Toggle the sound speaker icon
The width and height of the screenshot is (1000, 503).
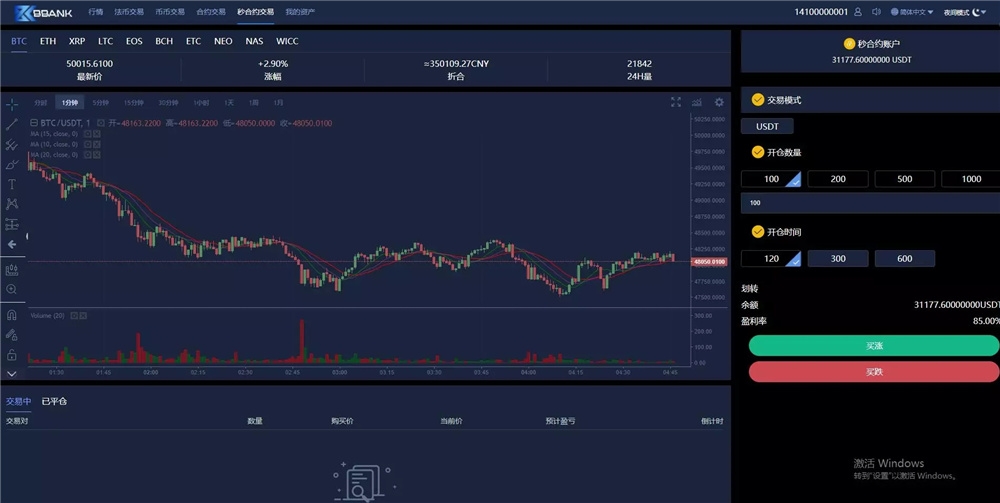coord(876,12)
